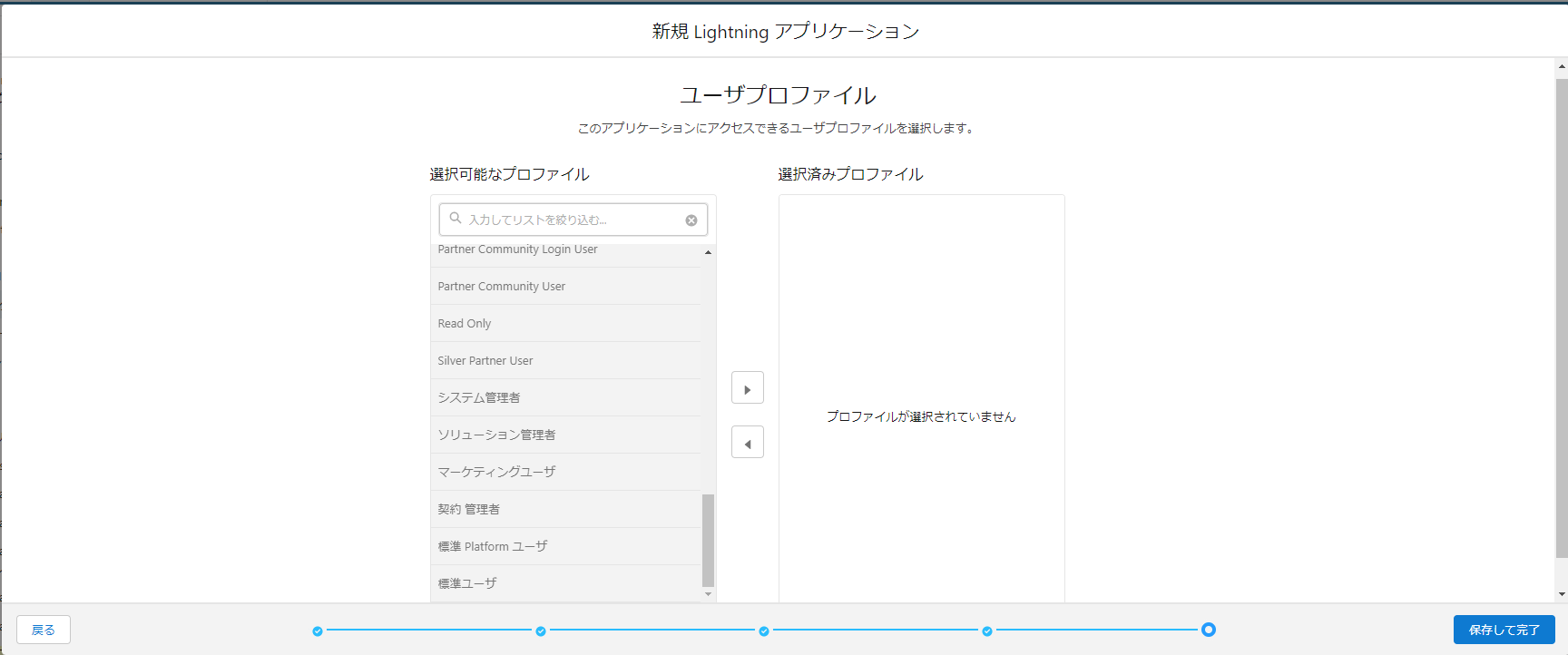Click the move-left arrow button
Screen dimensions: 1568x655
tap(748, 443)
